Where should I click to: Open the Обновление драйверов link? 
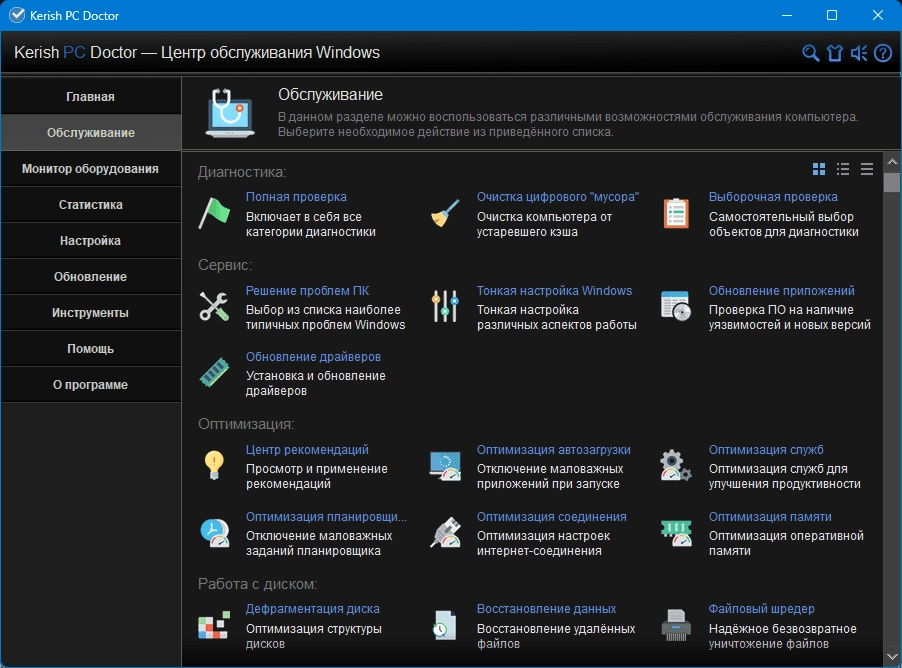(x=313, y=357)
